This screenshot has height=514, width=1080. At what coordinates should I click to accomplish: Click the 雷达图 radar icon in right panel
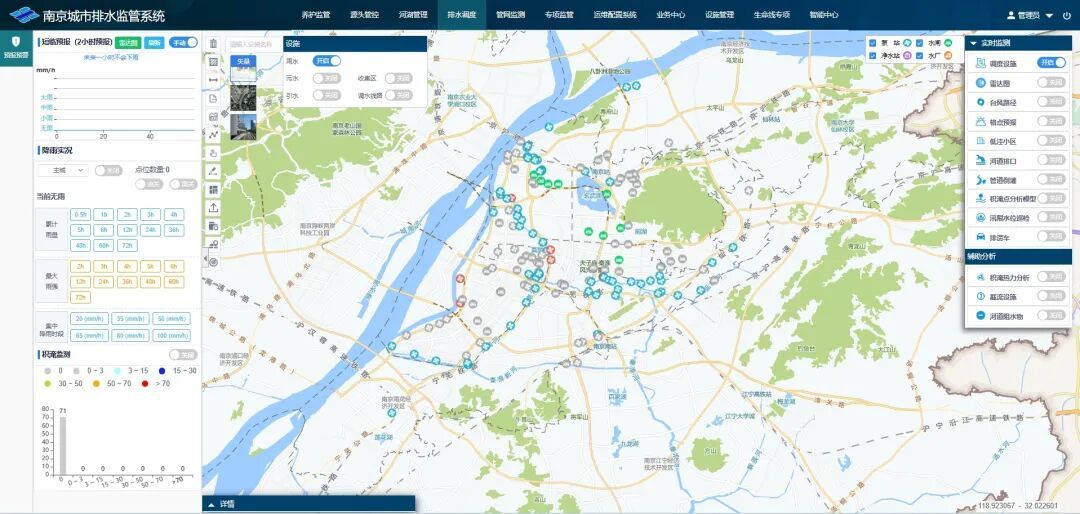click(x=980, y=83)
